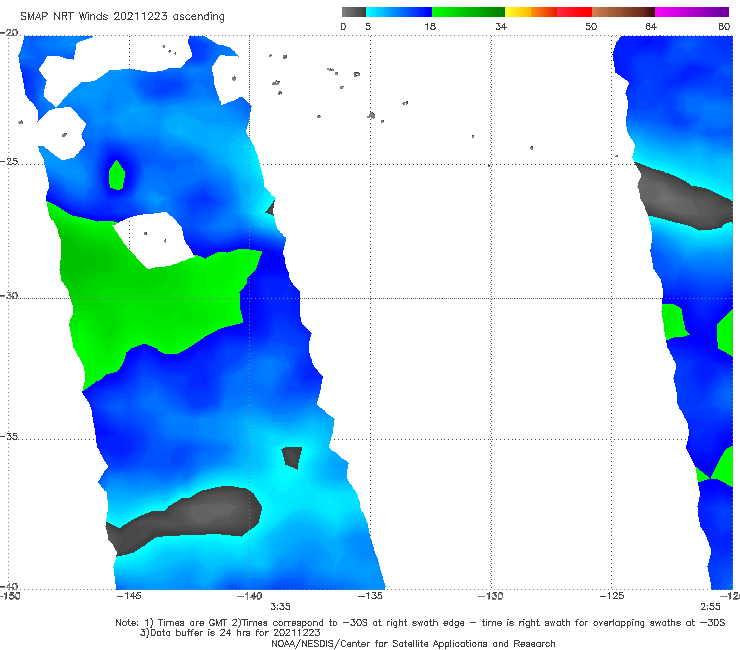
Task: Click the brown 50-64 segment of color bar
Action: click(x=623, y=12)
